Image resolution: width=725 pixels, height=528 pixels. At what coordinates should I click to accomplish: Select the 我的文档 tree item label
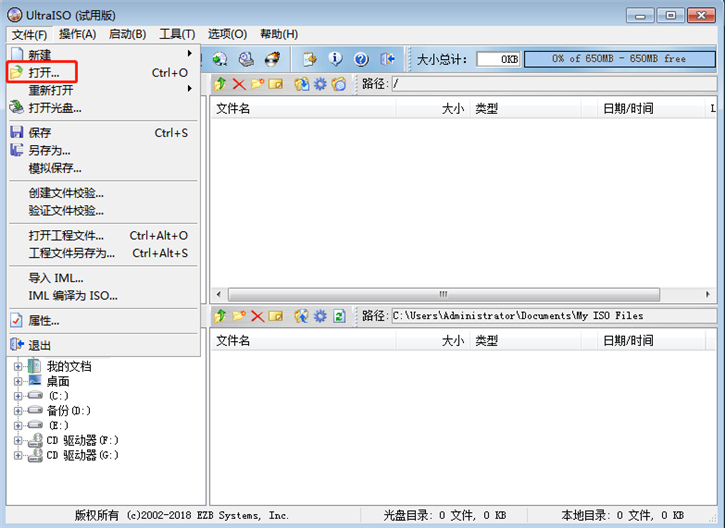click(69, 367)
